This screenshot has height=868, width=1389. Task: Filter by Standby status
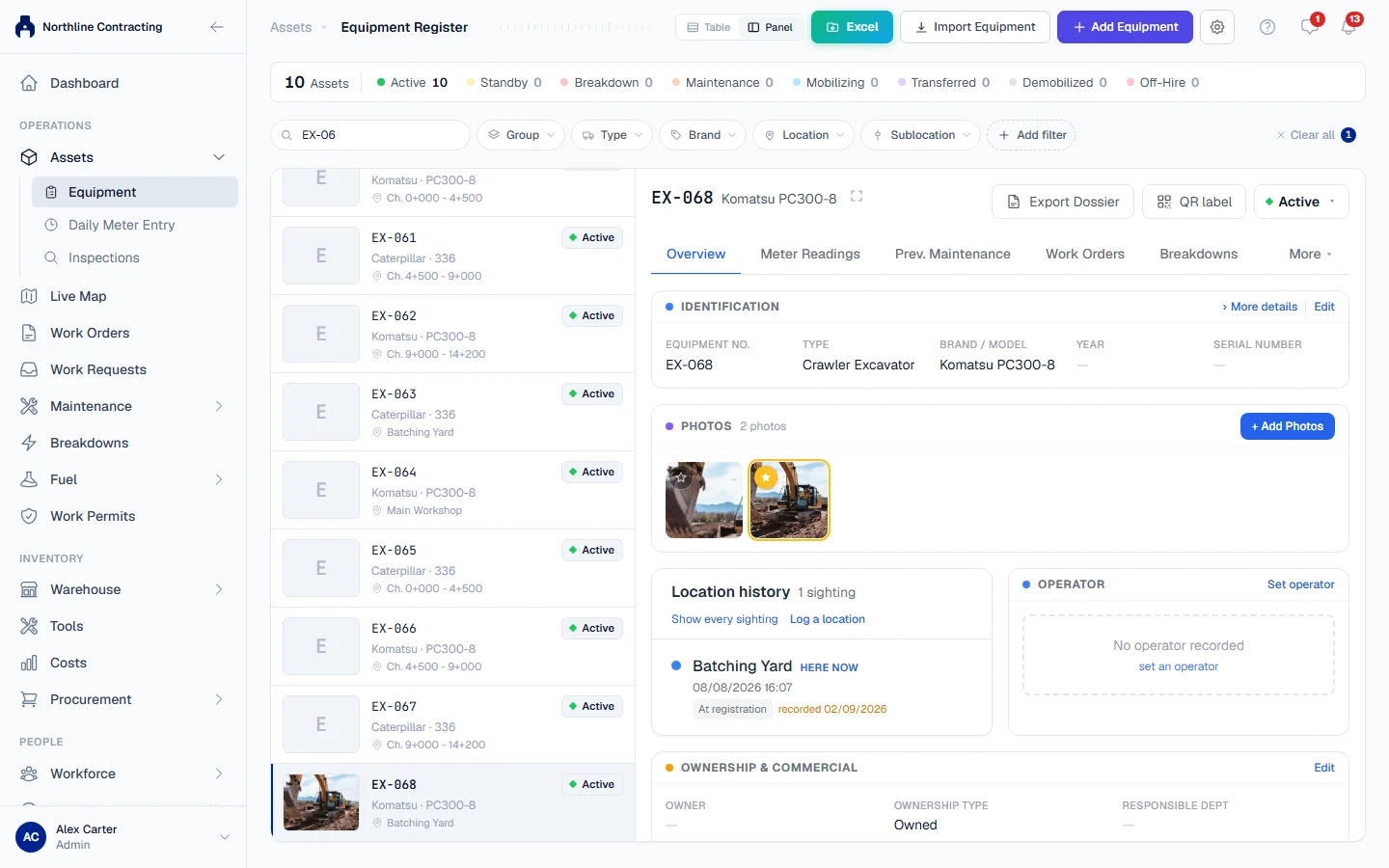click(504, 83)
